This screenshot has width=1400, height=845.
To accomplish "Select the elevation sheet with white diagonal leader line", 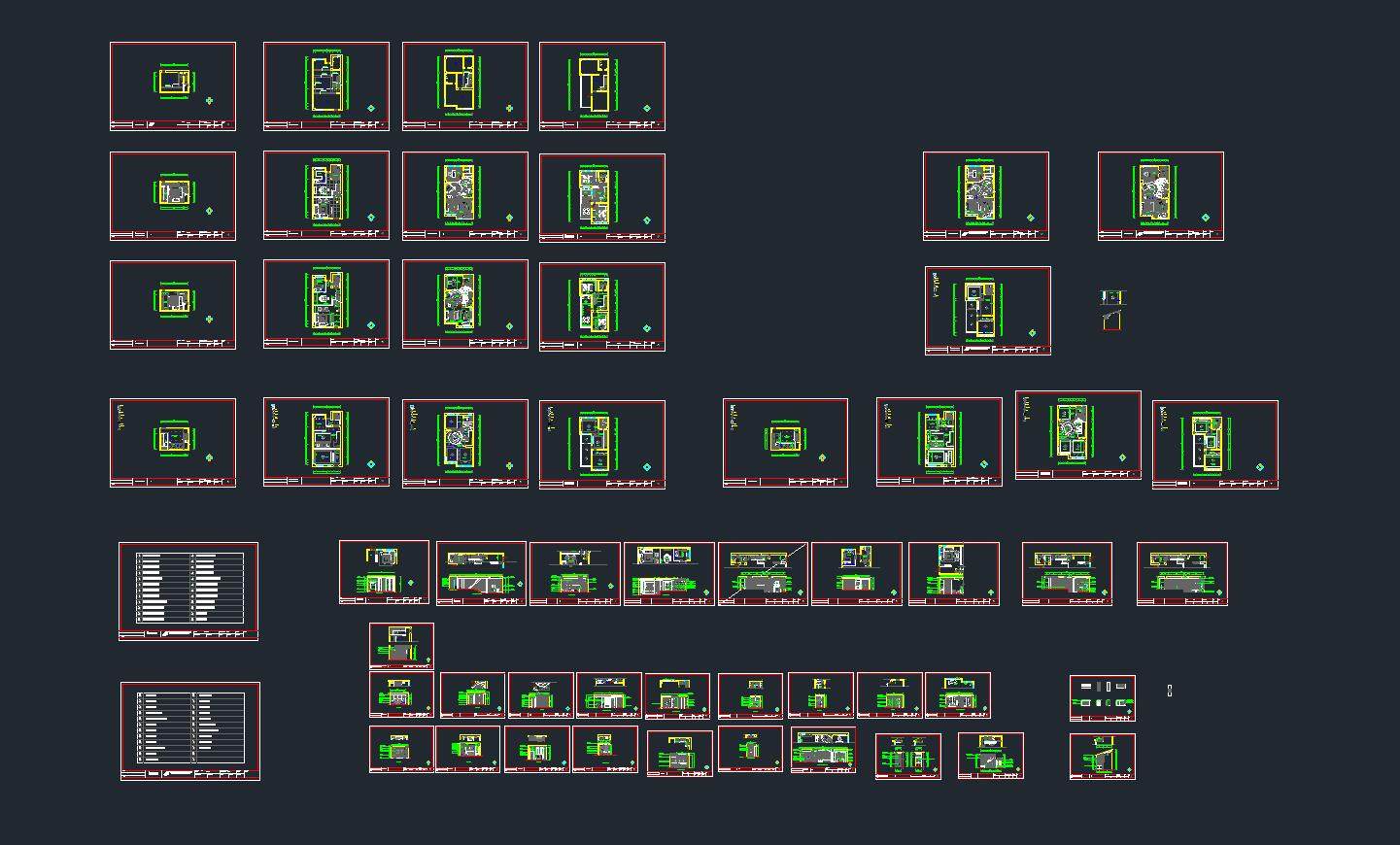I will coord(763,573).
